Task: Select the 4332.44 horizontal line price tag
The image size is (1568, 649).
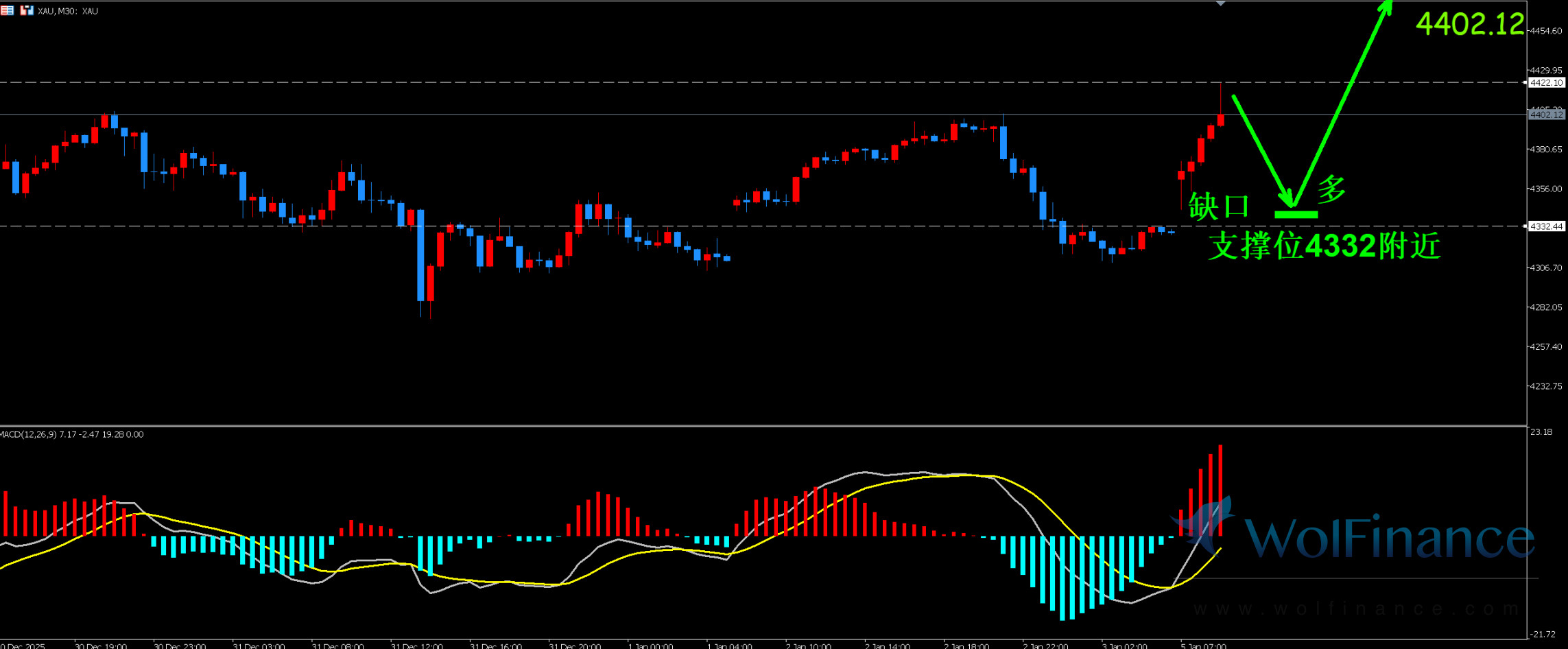Action: (1546, 226)
